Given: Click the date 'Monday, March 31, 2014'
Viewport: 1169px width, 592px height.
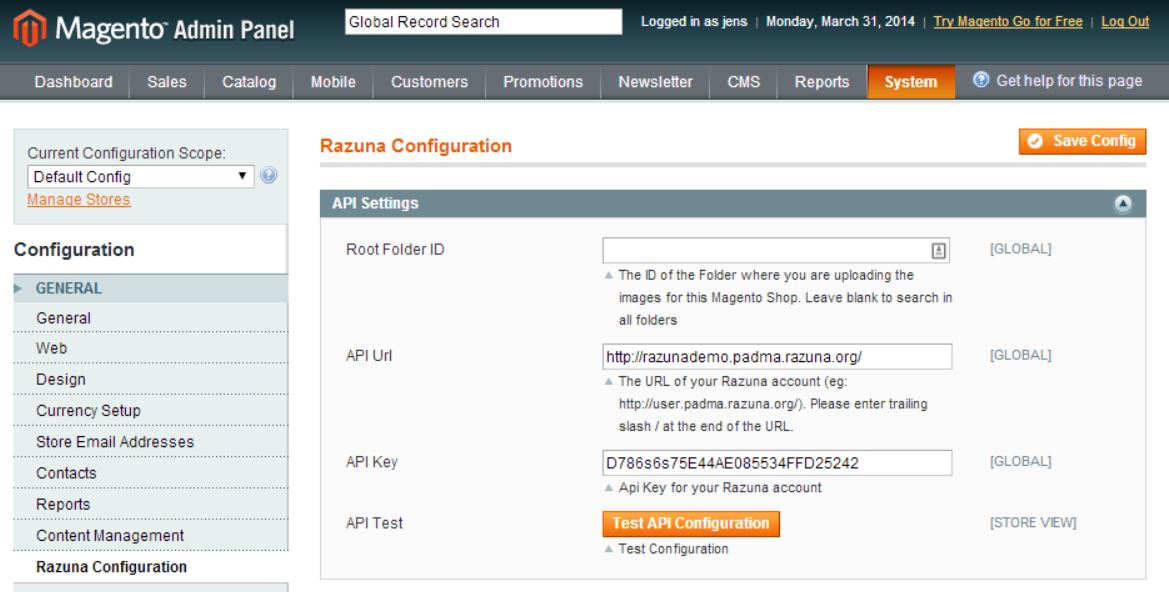Looking at the screenshot, I should pyautogui.click(x=840, y=22).
